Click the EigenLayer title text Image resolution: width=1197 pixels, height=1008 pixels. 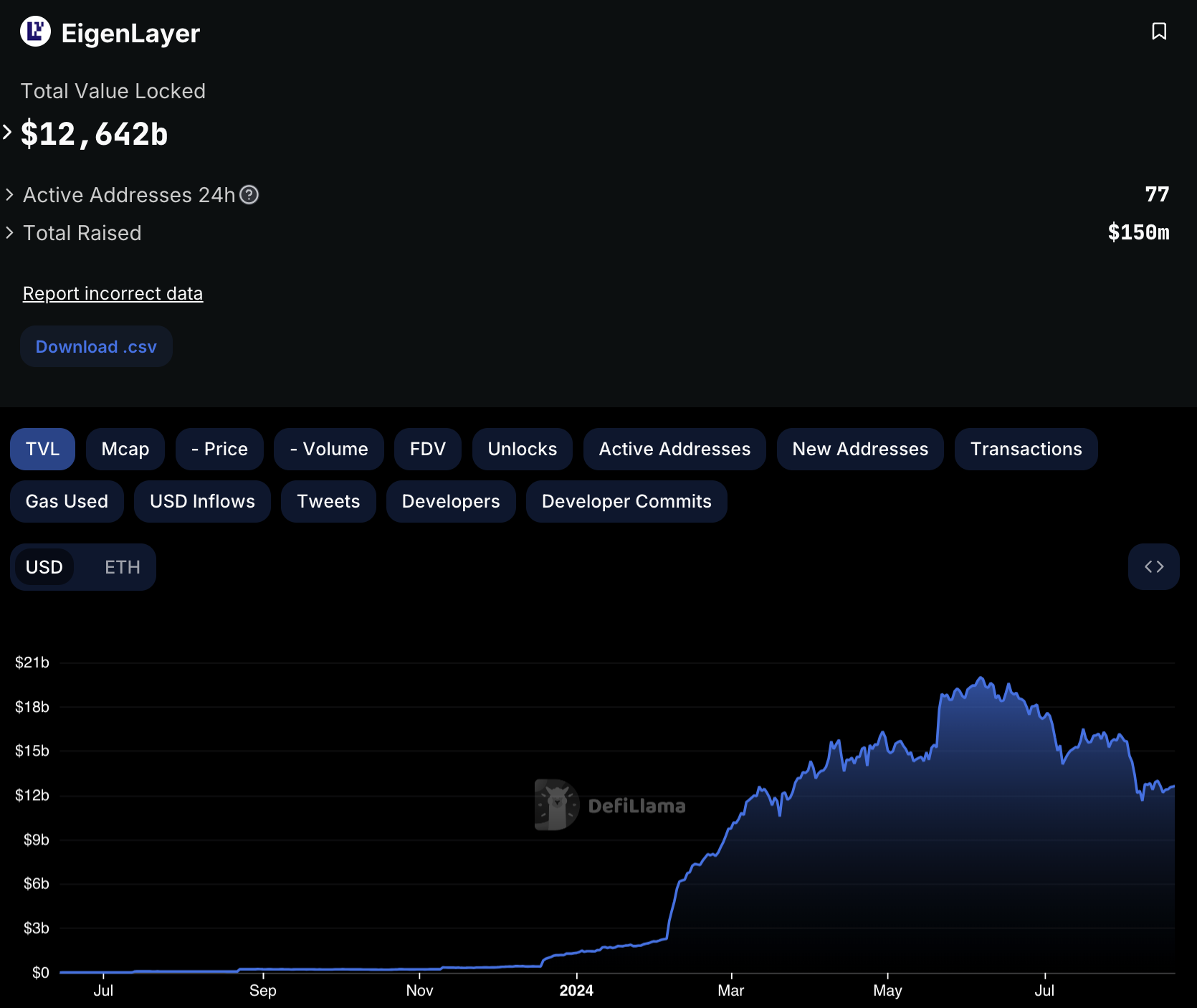(130, 33)
